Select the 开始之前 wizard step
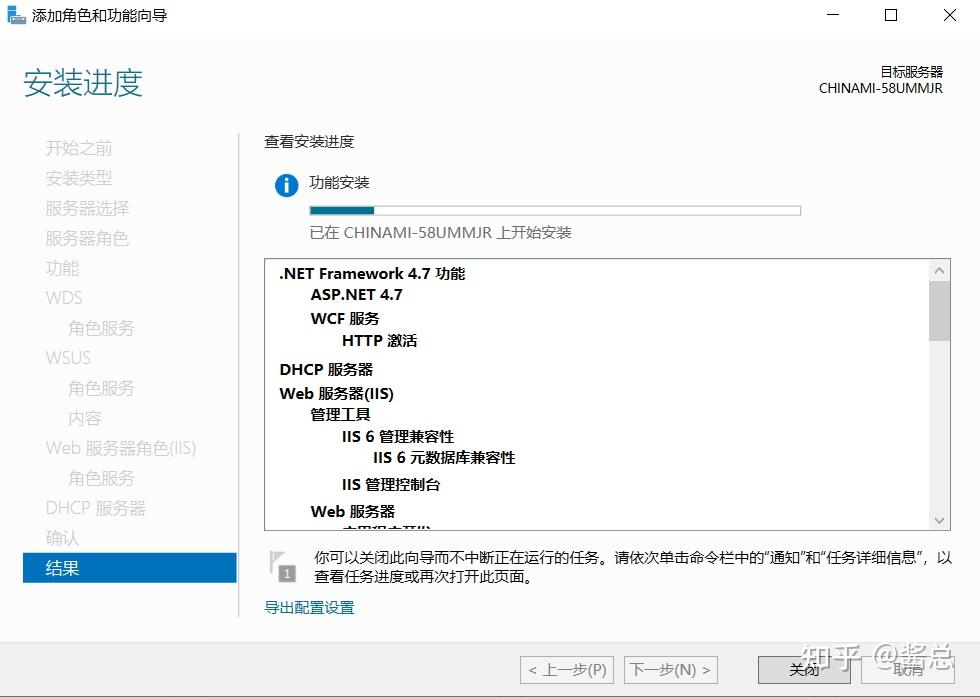This screenshot has width=980, height=697. coord(78,148)
